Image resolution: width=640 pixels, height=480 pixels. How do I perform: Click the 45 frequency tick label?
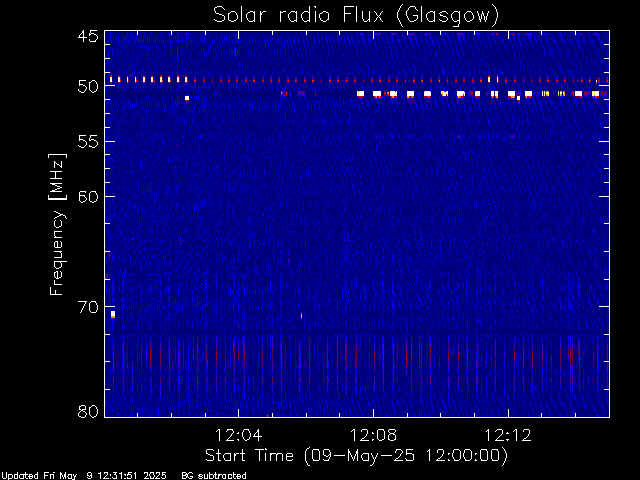pyautogui.click(x=88, y=36)
